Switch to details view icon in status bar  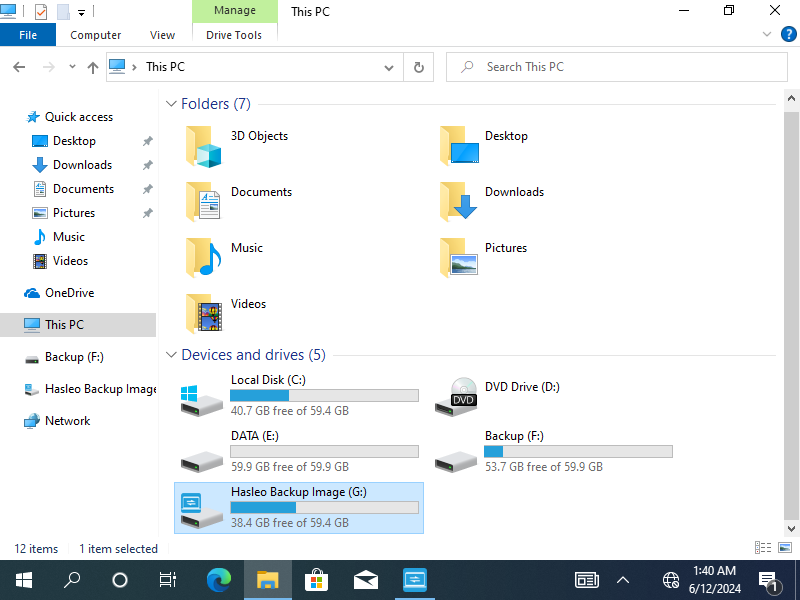point(763,547)
